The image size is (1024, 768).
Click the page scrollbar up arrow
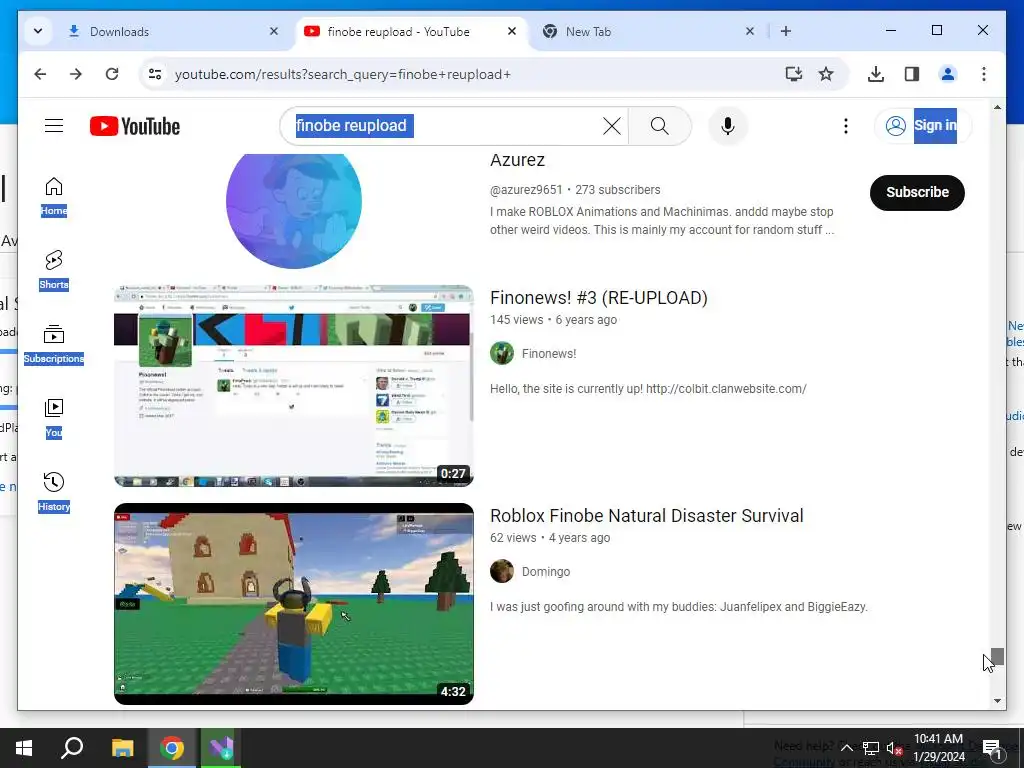pos(997,107)
